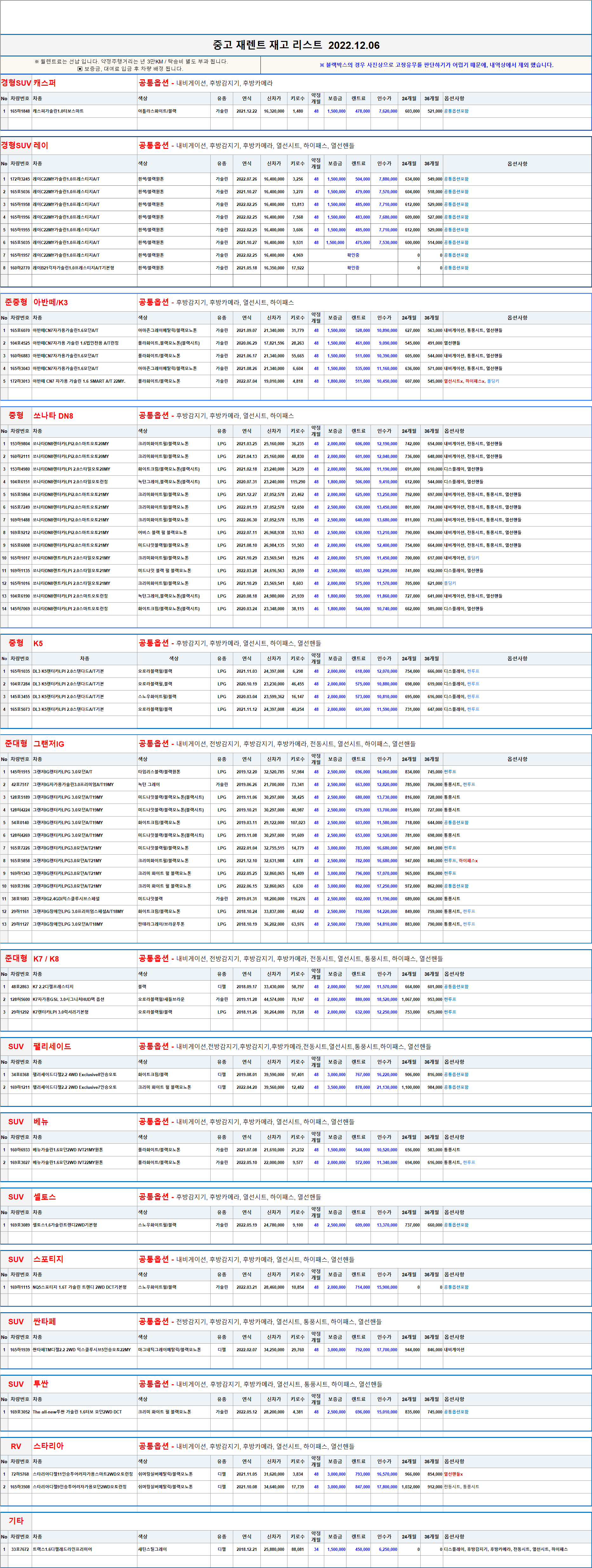Click '확인중' in row 160하2770
Screen dimensions: 592x1568
(x=353, y=268)
